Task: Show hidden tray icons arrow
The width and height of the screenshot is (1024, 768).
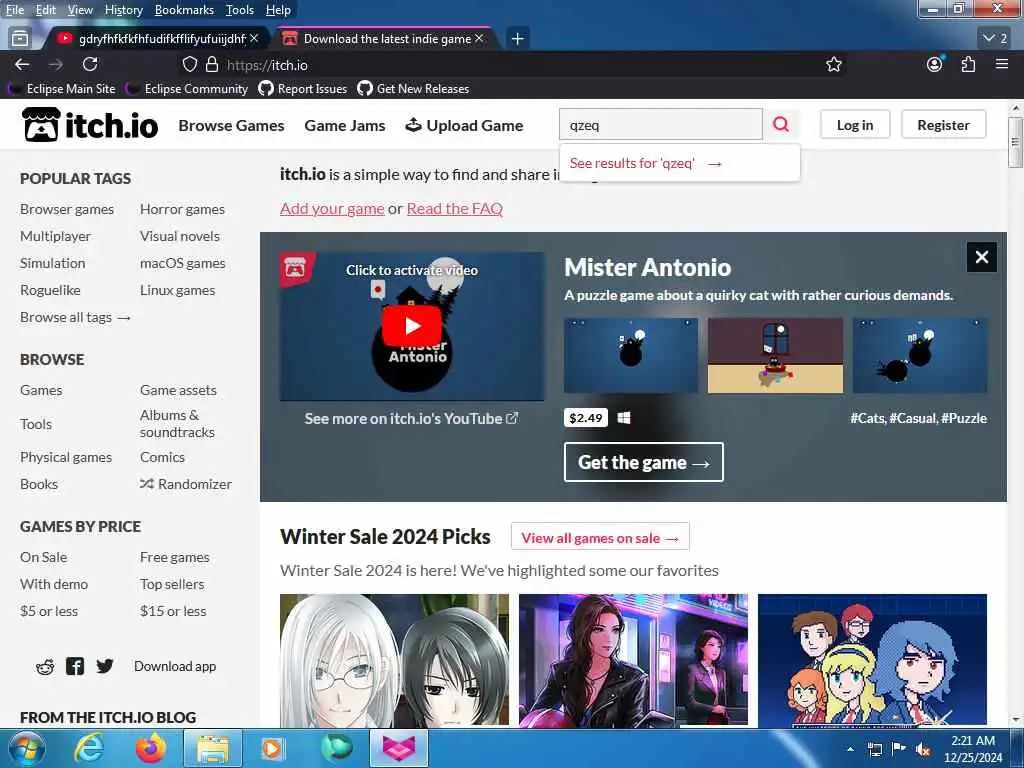Action: pyautogui.click(x=850, y=750)
